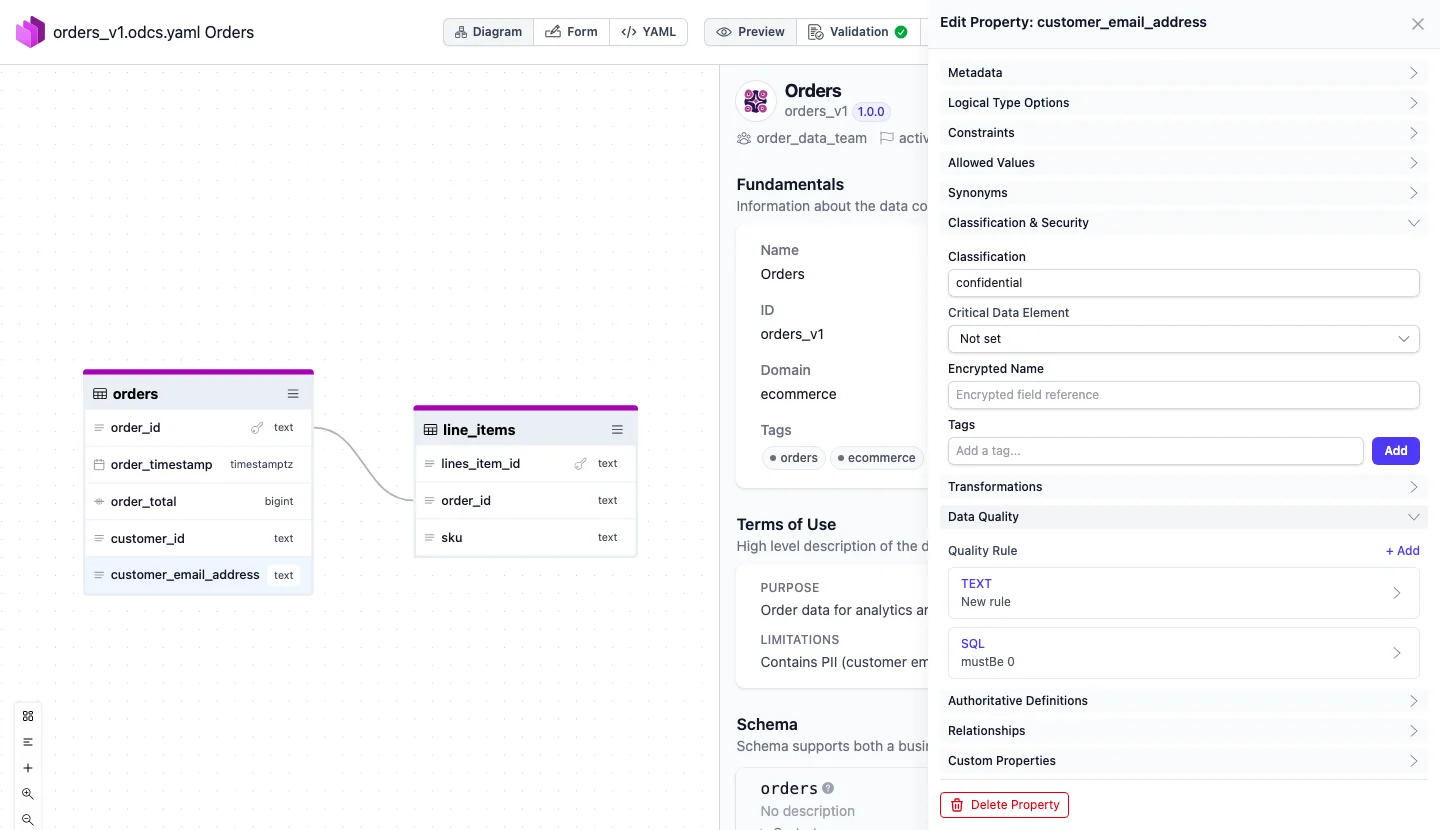Click the Encrypted Name input field
This screenshot has width=1440, height=830.
click(x=1184, y=395)
